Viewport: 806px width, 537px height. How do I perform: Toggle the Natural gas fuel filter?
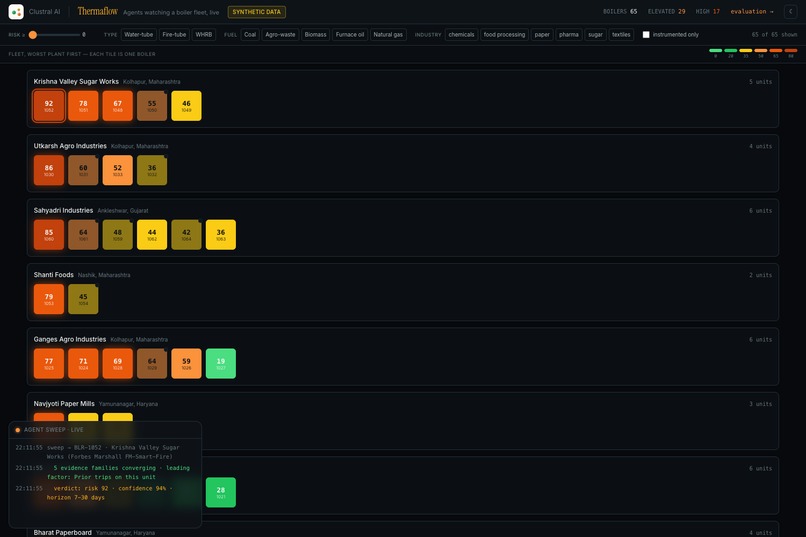[x=388, y=34]
